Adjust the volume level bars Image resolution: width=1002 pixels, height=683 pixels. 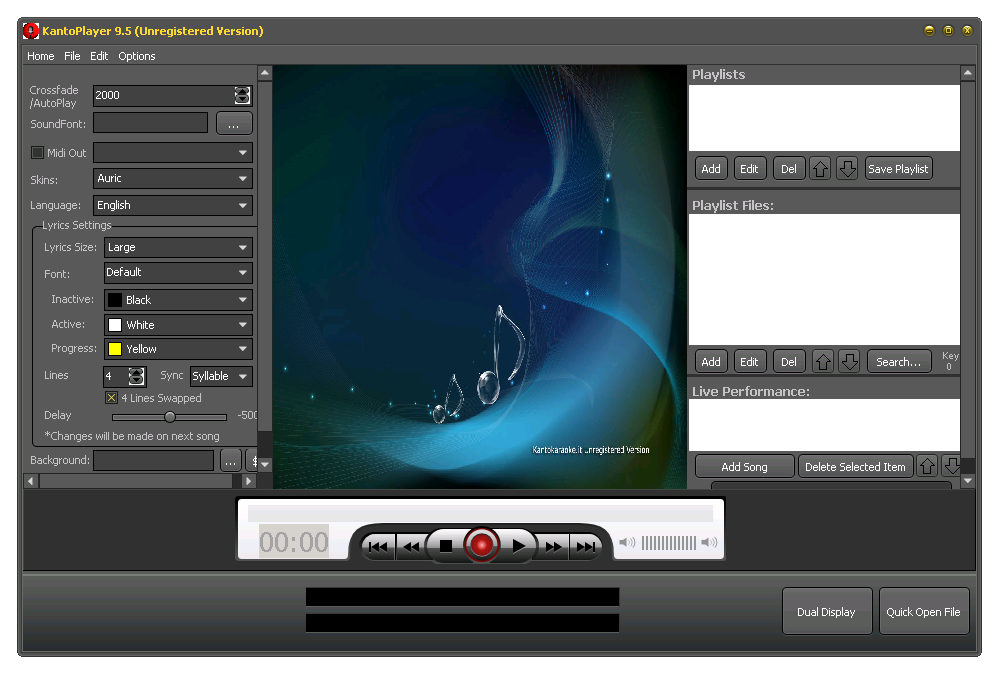coord(668,542)
